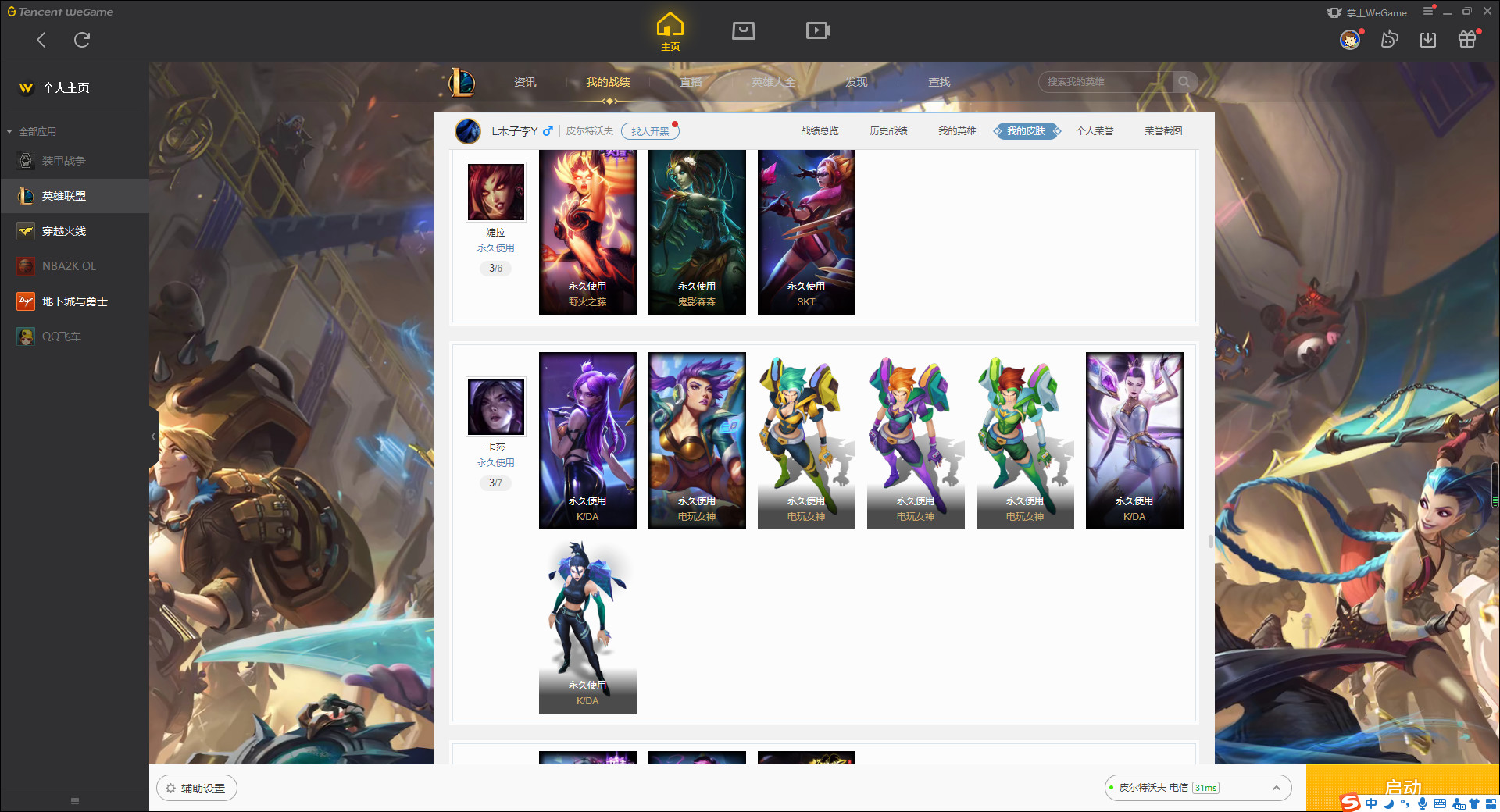
Task: Click the content area scrollbar
Action: 1211,541
